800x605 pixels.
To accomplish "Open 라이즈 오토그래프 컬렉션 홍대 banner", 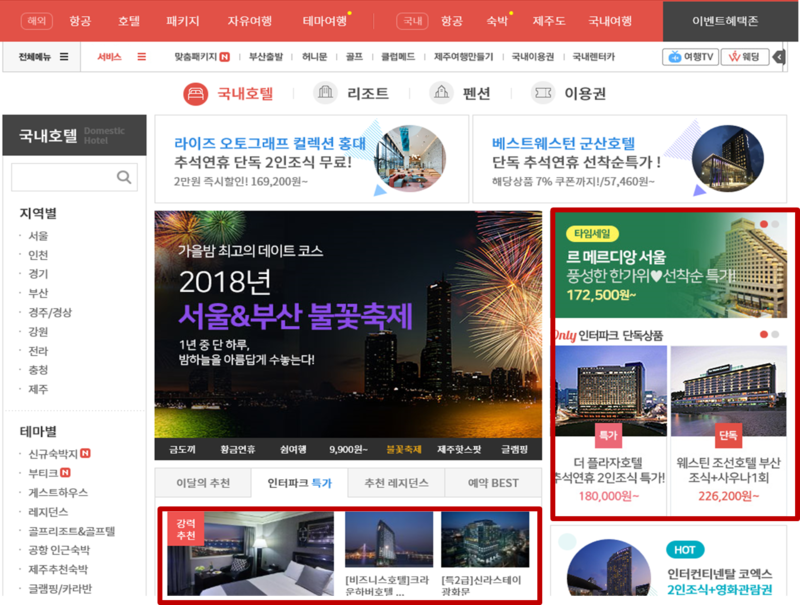I will click(x=312, y=159).
